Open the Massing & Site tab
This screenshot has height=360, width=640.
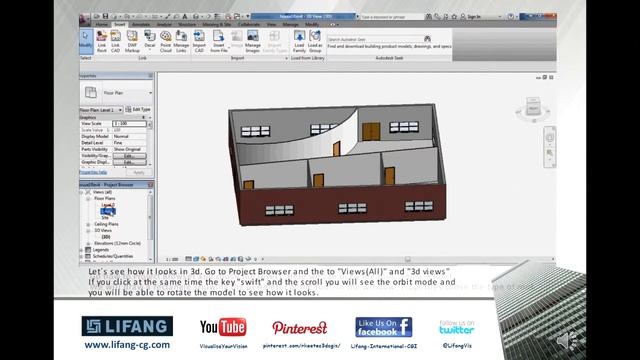point(216,24)
